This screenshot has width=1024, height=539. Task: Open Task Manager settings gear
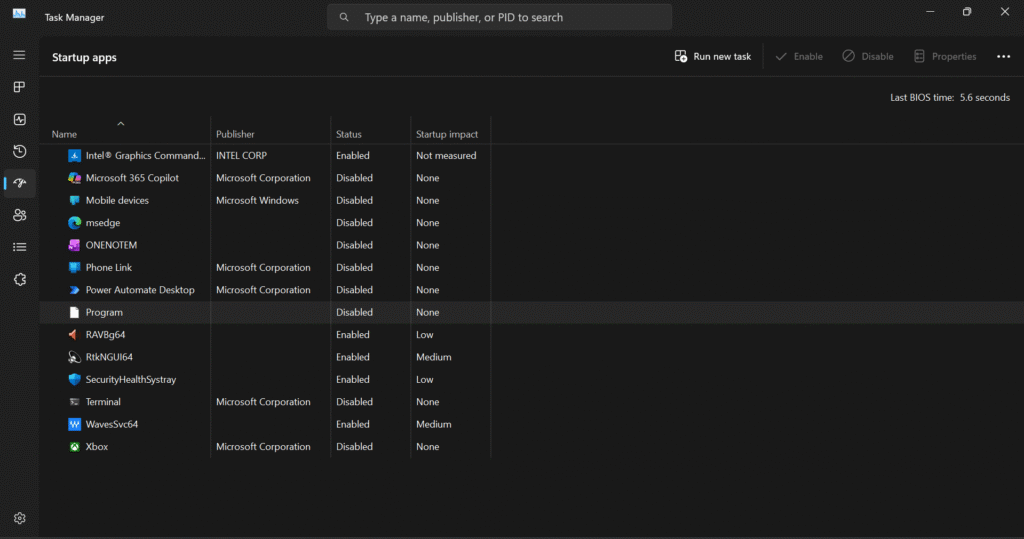(x=19, y=518)
